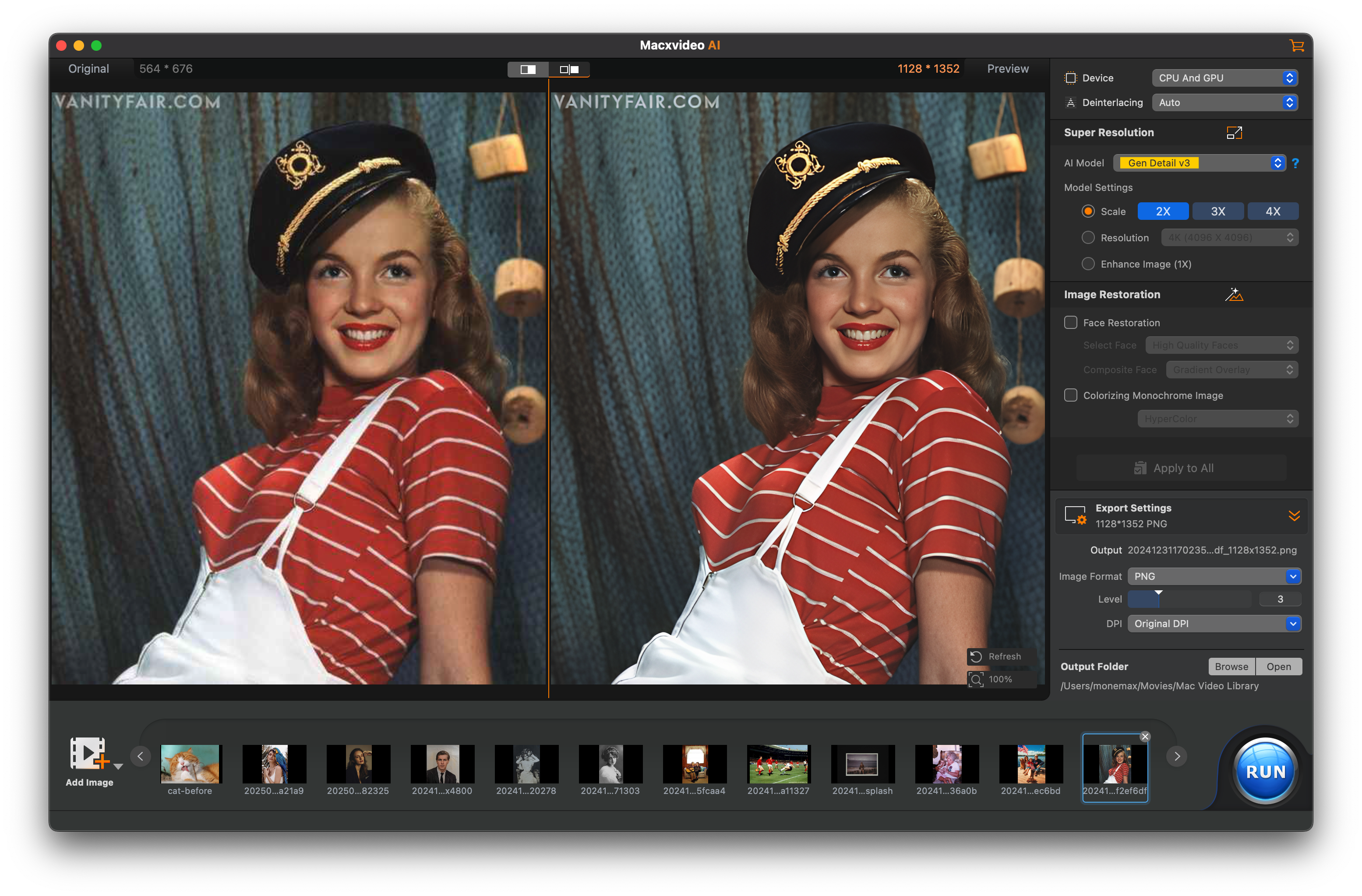Enable the Face Restoration checkbox

(x=1070, y=323)
